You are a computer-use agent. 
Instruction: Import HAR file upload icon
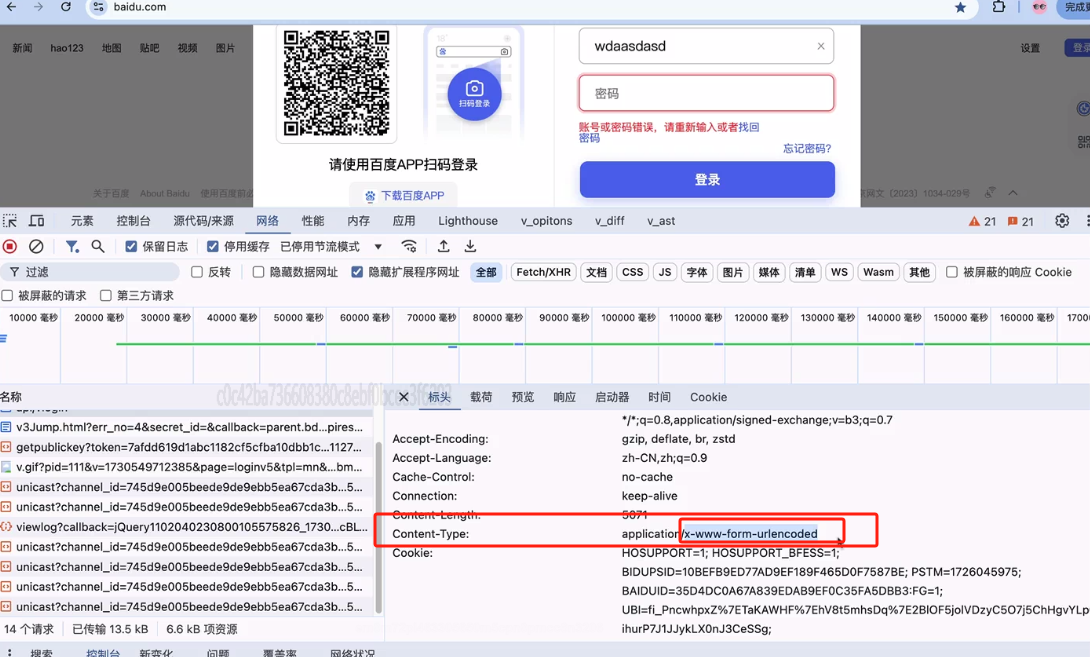click(x=444, y=246)
